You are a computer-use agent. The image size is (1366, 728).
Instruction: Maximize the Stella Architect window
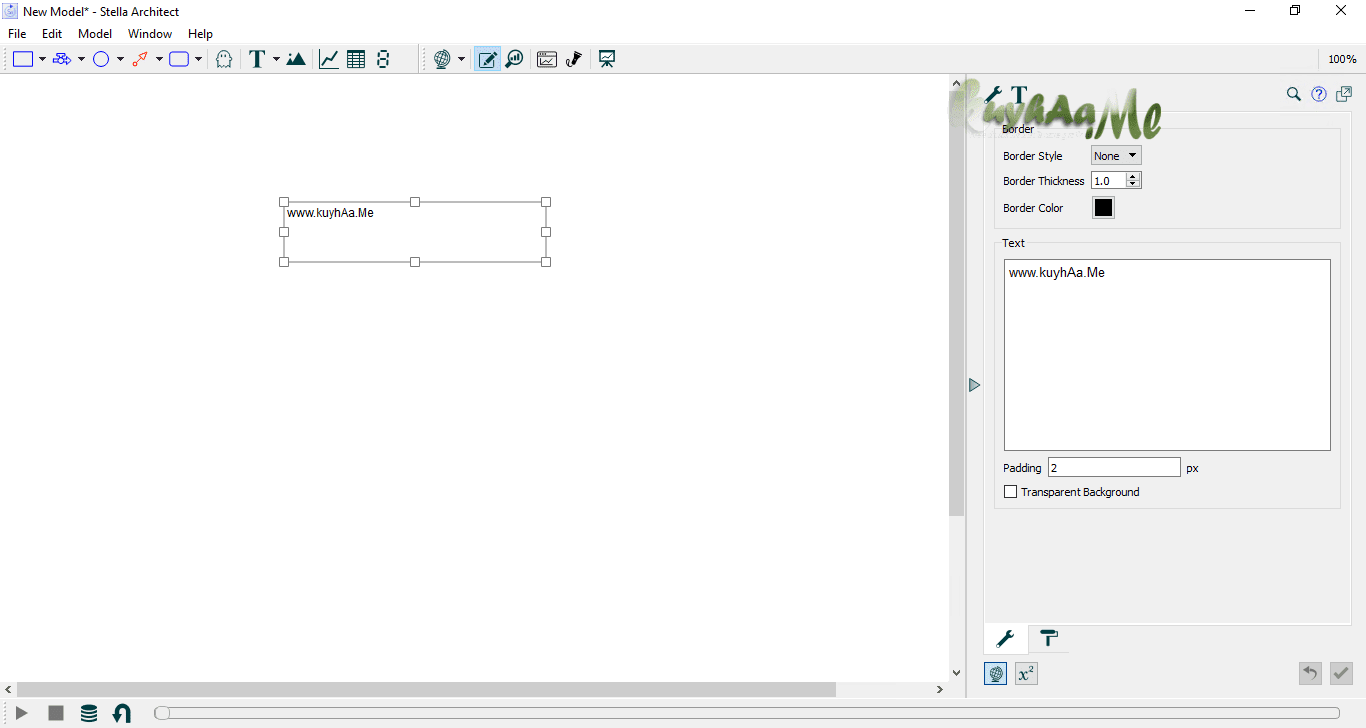[1295, 11]
